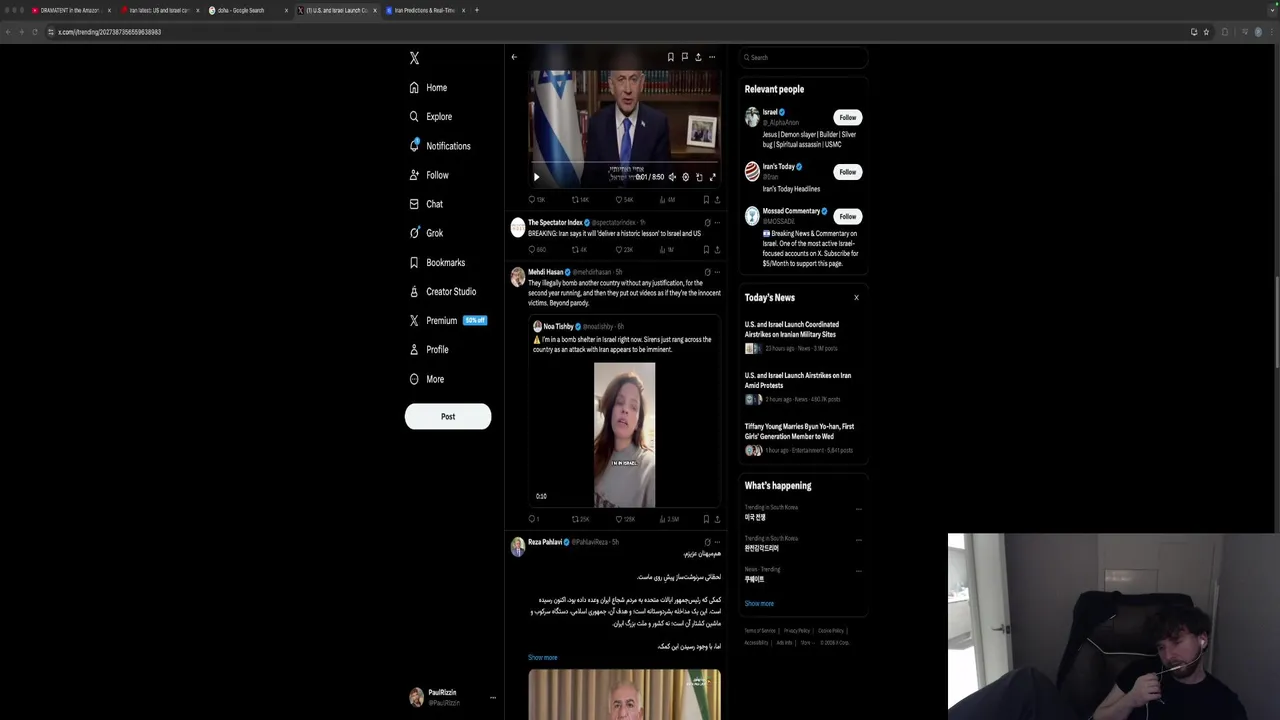
Task: Follow the Israel @_AlphaAnon account
Action: pos(848,117)
